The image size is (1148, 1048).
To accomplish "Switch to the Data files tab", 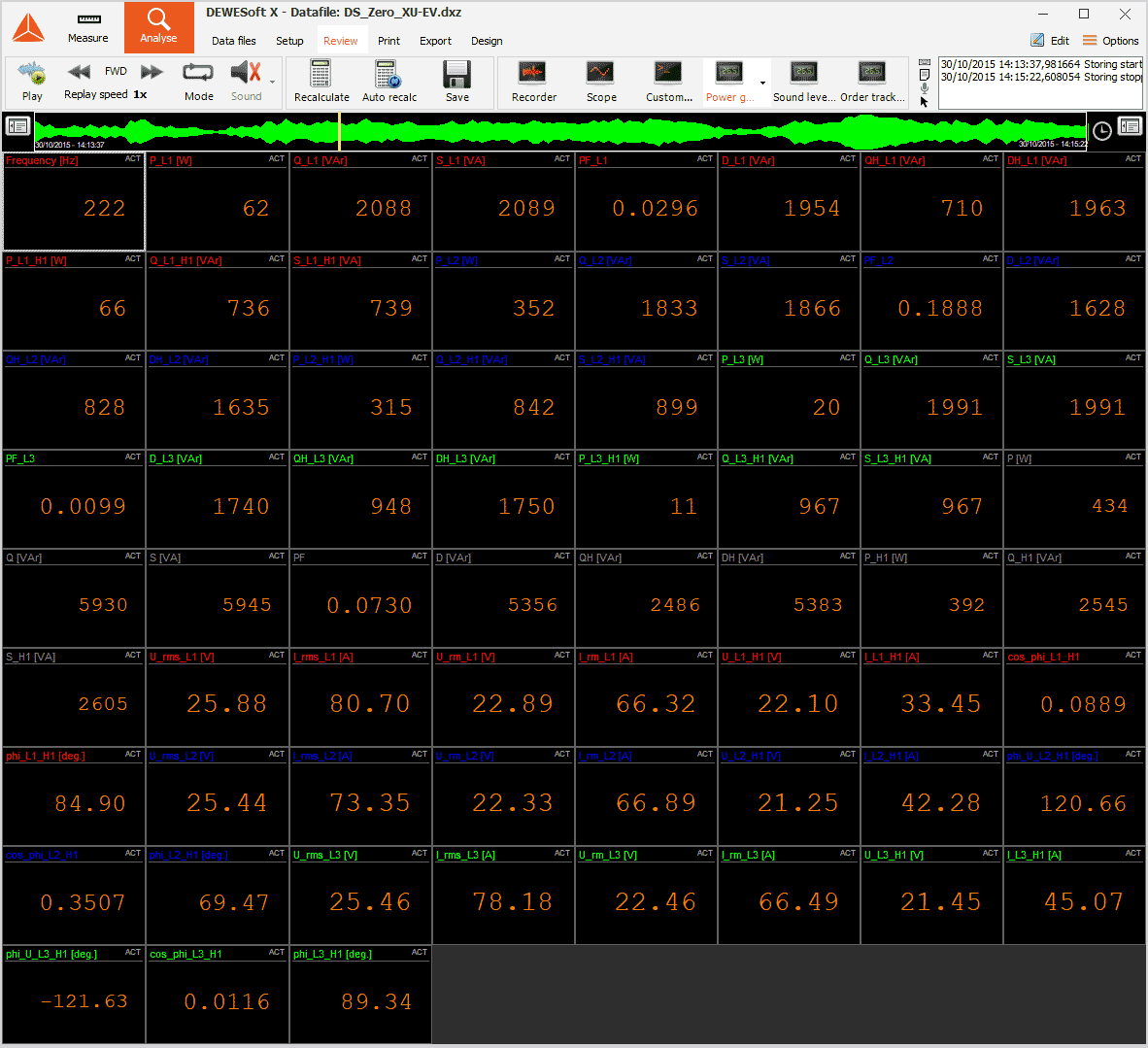I will pyautogui.click(x=234, y=41).
